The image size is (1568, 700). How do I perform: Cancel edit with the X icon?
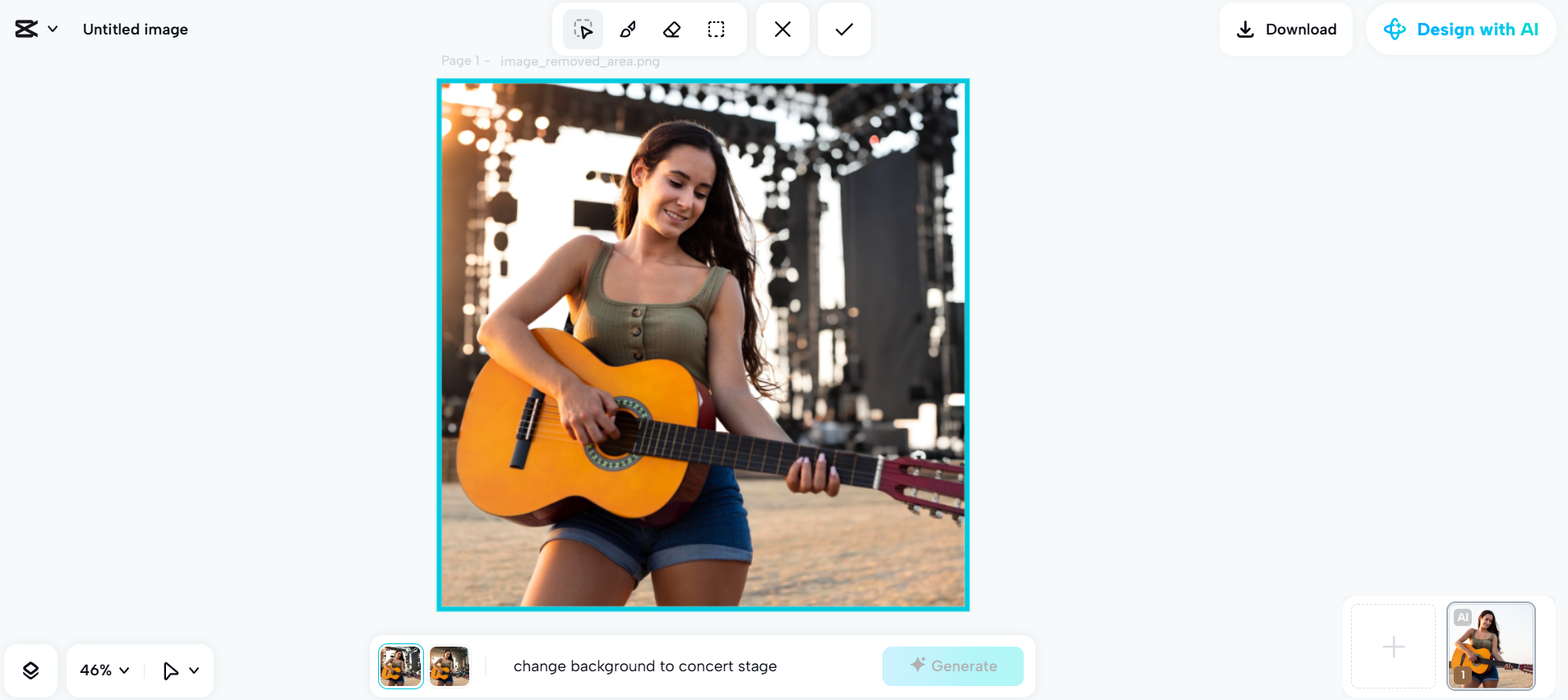pyautogui.click(x=782, y=30)
